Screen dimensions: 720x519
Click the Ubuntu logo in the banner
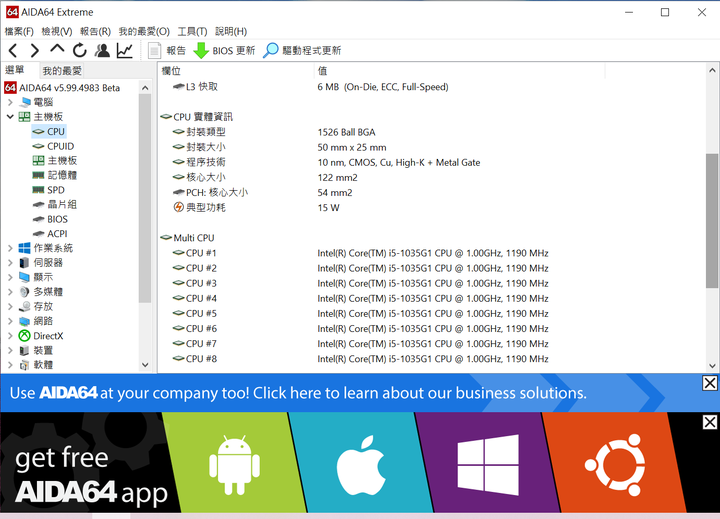(x=615, y=465)
